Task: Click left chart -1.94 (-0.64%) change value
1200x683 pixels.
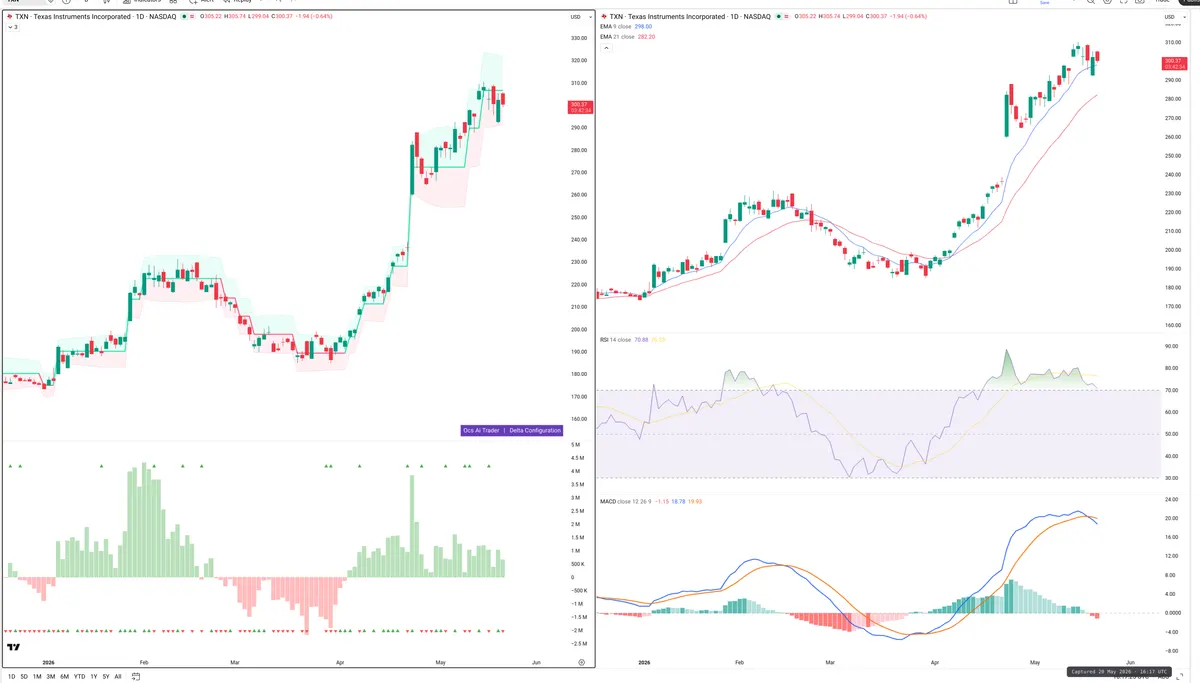Action: pos(314,17)
